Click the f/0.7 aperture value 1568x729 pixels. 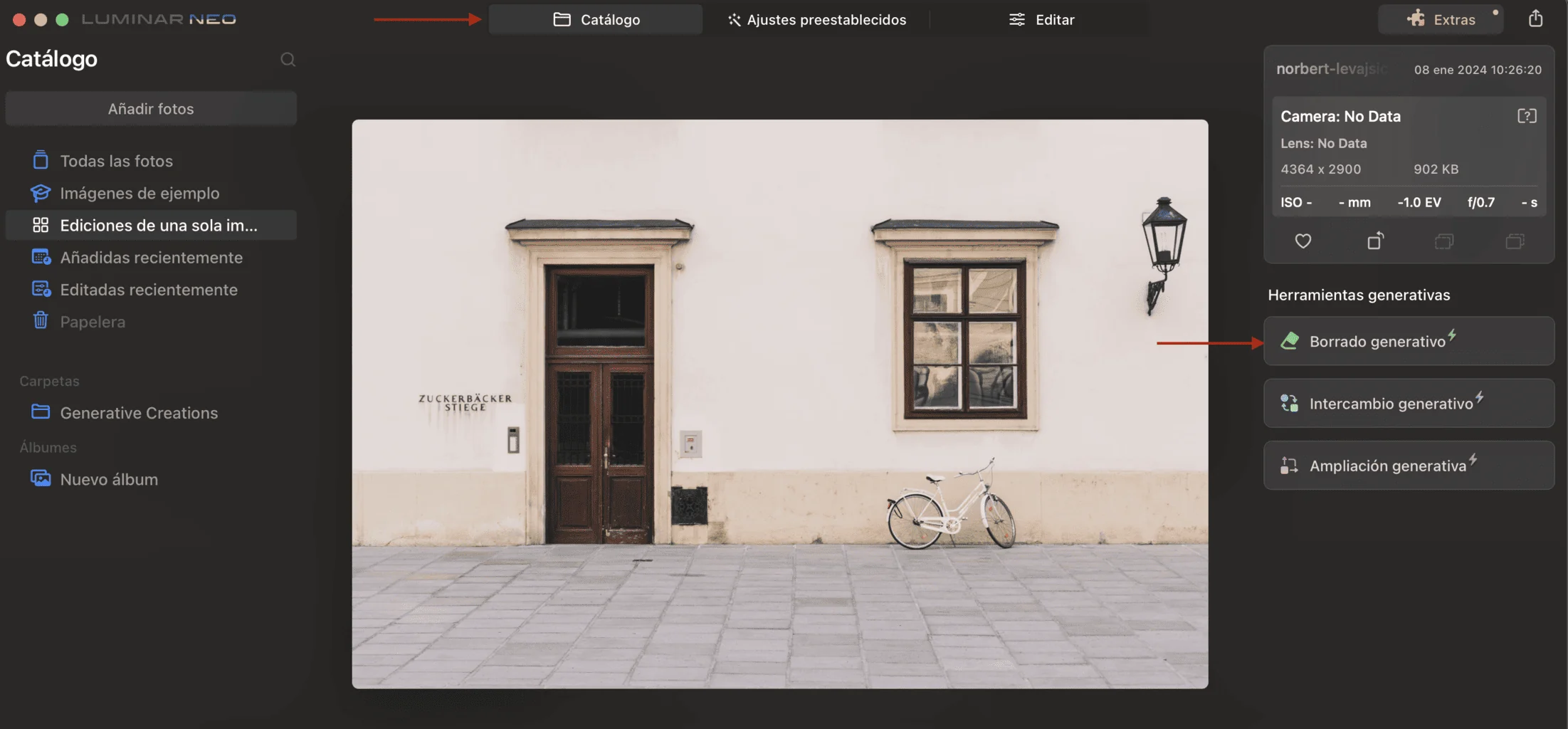tap(1481, 202)
